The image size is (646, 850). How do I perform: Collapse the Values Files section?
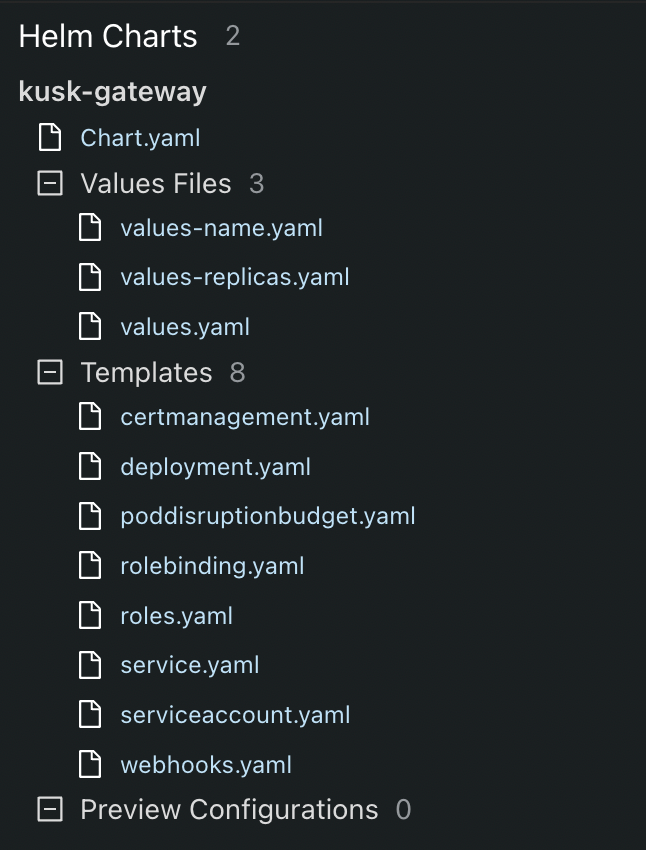(50, 183)
